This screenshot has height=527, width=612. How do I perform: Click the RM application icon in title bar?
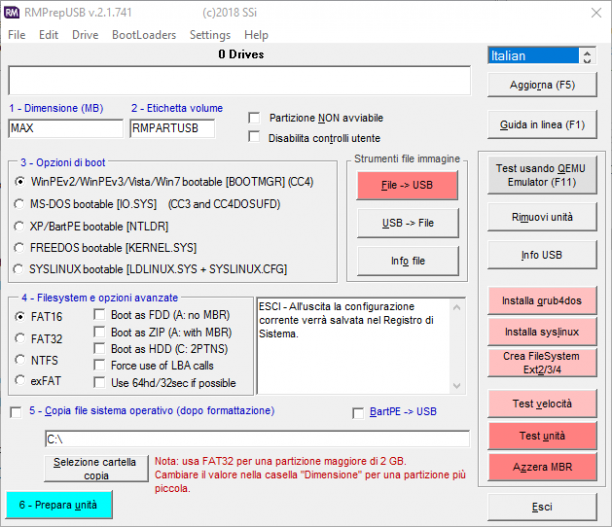point(12,12)
